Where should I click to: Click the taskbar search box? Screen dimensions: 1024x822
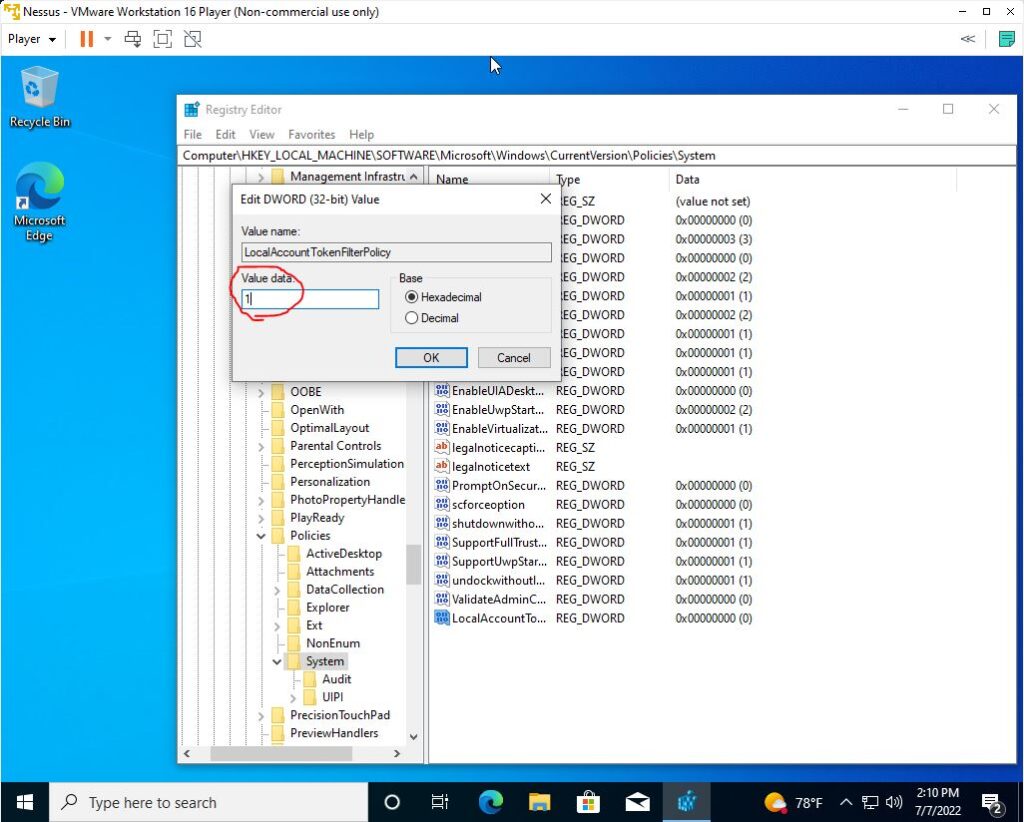coord(209,802)
